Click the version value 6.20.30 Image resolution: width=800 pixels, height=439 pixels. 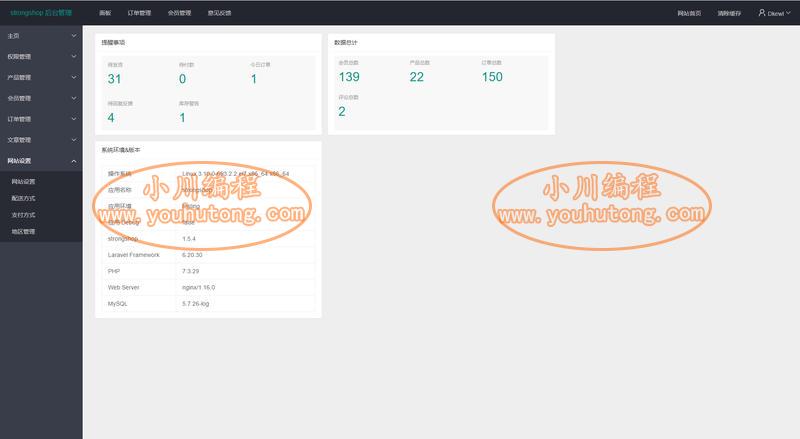pyautogui.click(x=192, y=255)
